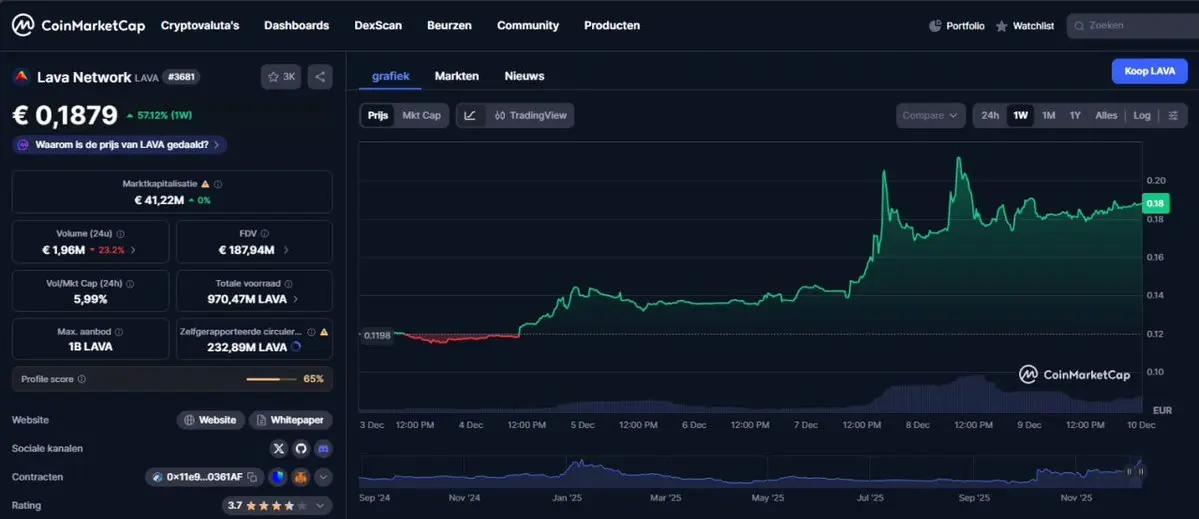
Task: Show info tooltip for FDV
Action: coord(265,234)
